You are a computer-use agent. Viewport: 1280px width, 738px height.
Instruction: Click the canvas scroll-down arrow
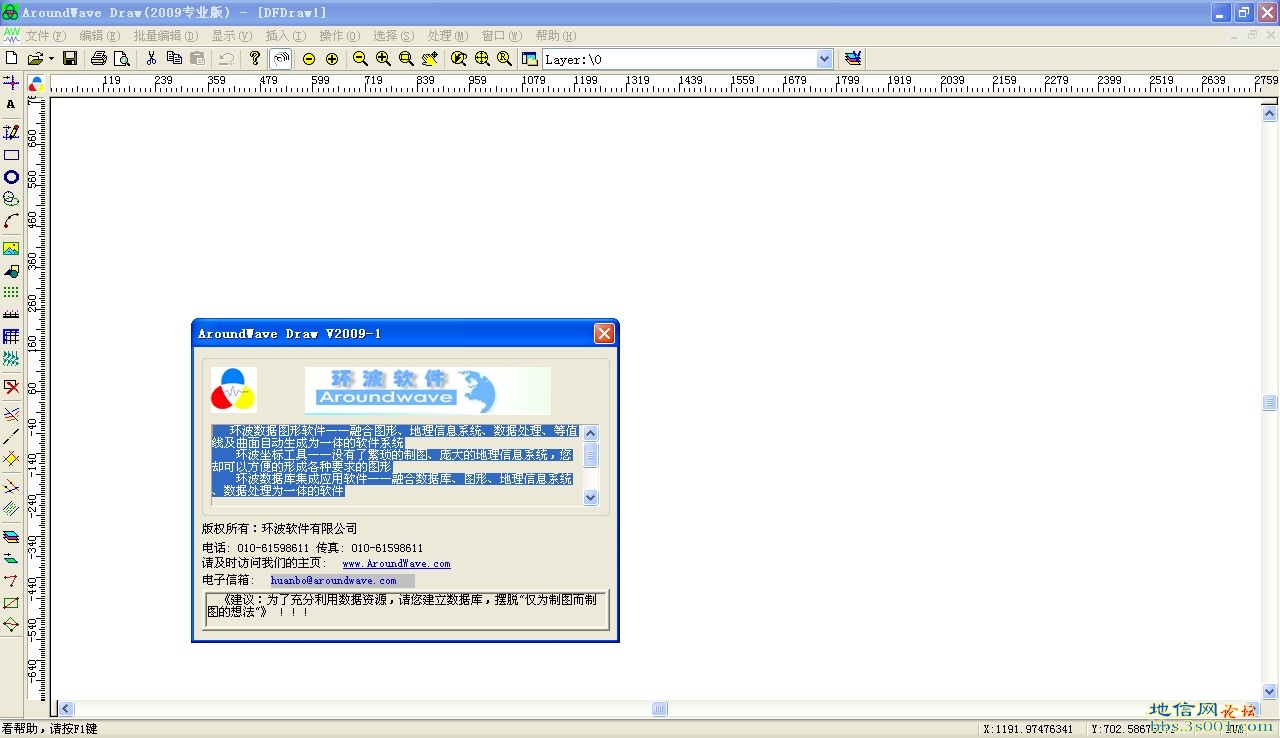tap(1270, 691)
